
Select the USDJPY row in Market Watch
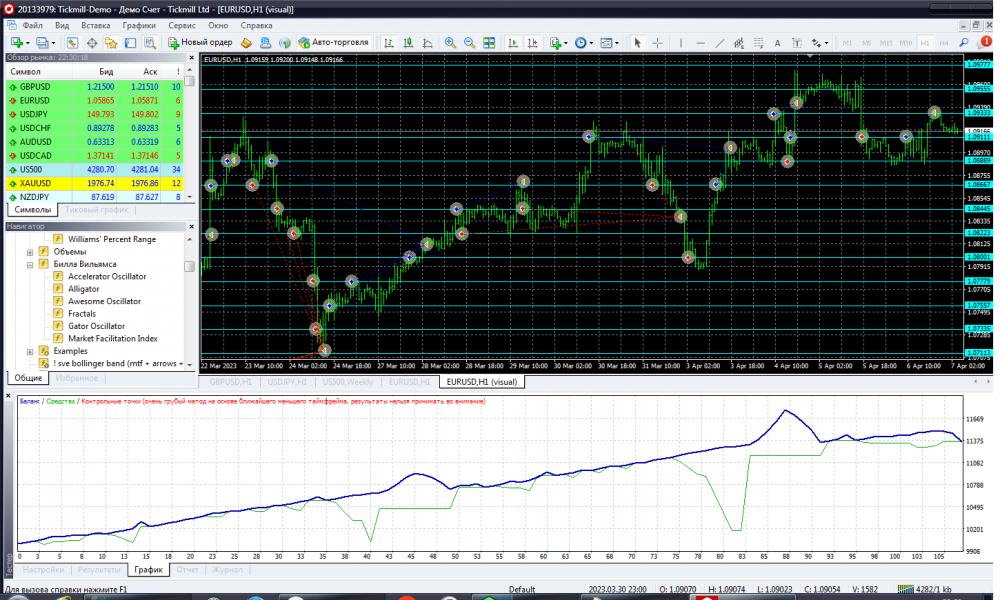[94, 115]
